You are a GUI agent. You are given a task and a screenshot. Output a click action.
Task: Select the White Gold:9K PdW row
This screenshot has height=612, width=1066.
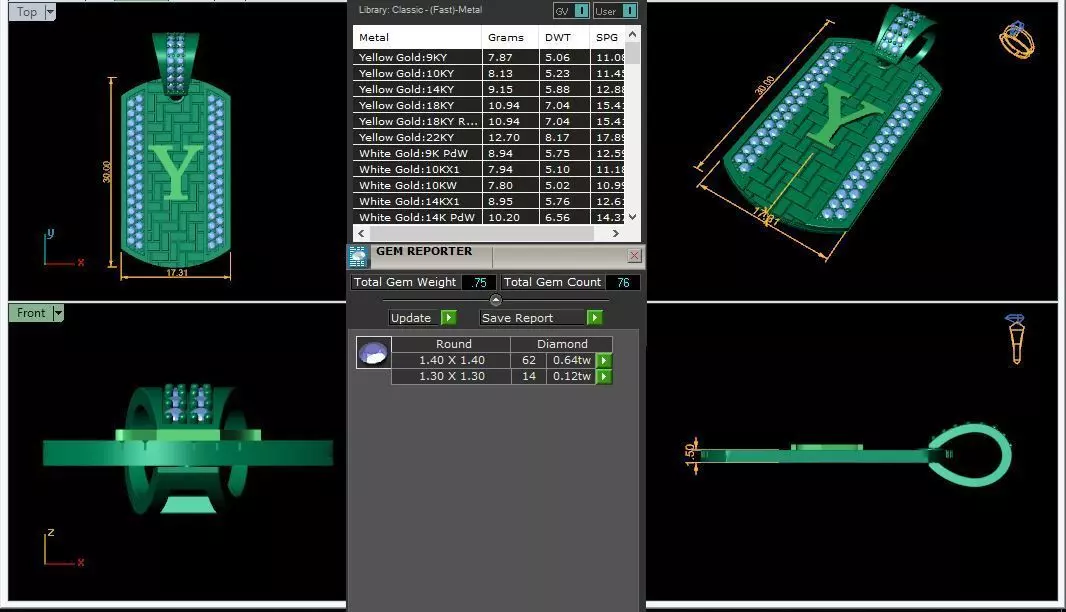pyautogui.click(x=488, y=153)
